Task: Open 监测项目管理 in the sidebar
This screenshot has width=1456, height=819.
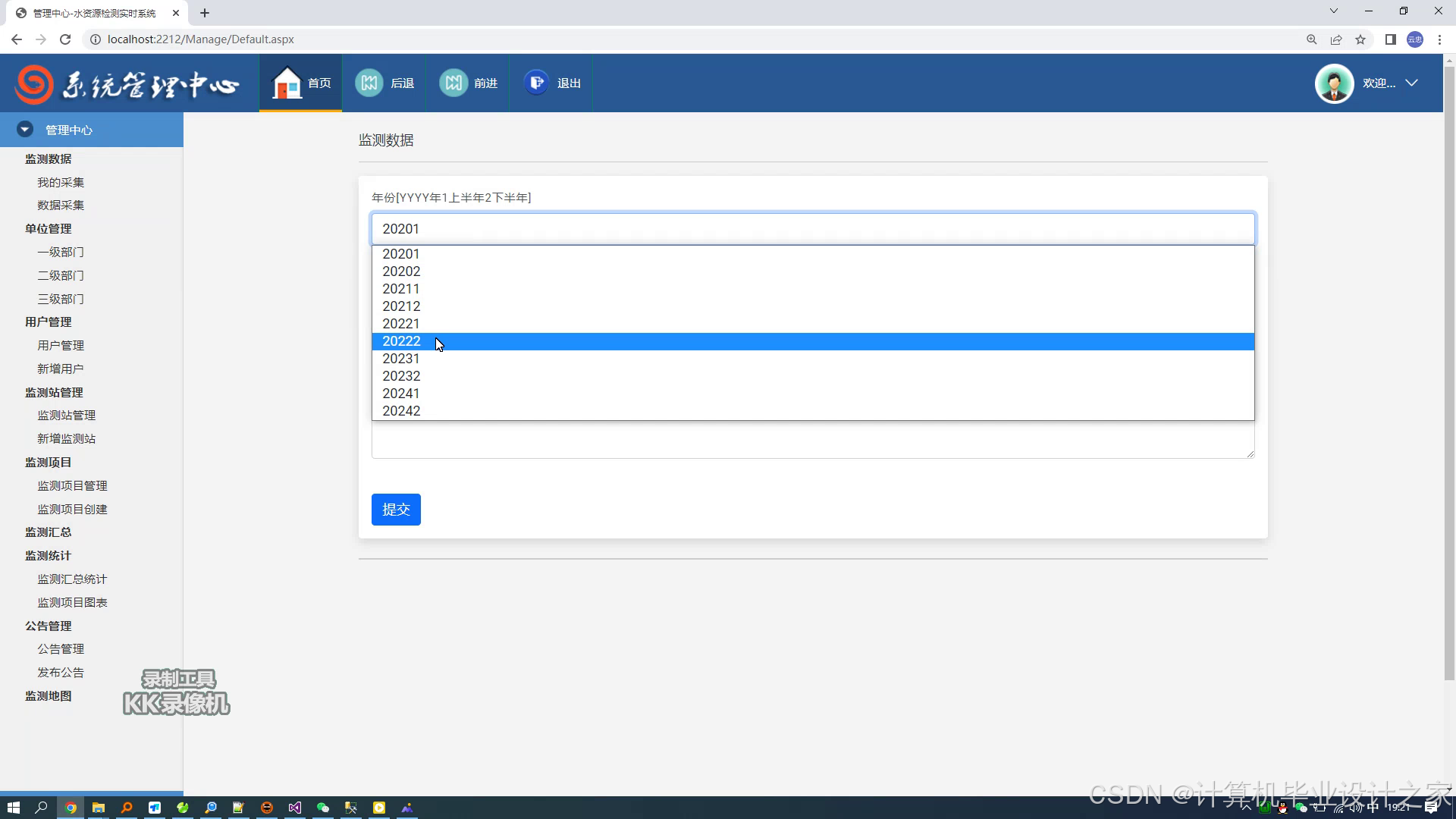Action: 73,486
